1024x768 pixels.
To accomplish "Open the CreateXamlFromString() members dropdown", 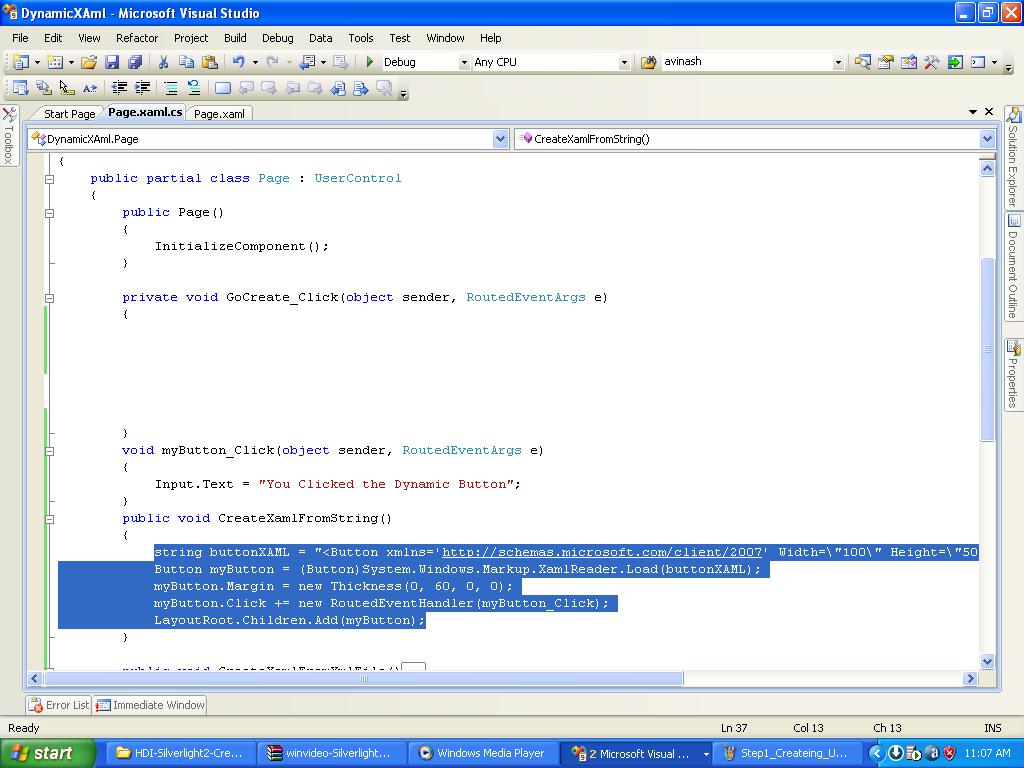I will [x=987, y=138].
